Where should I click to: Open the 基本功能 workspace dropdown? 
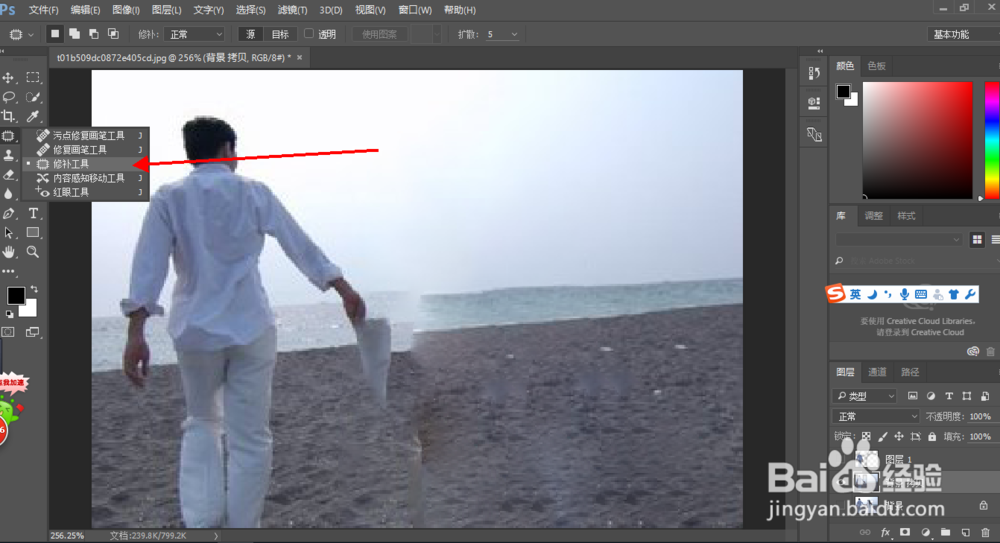(964, 34)
